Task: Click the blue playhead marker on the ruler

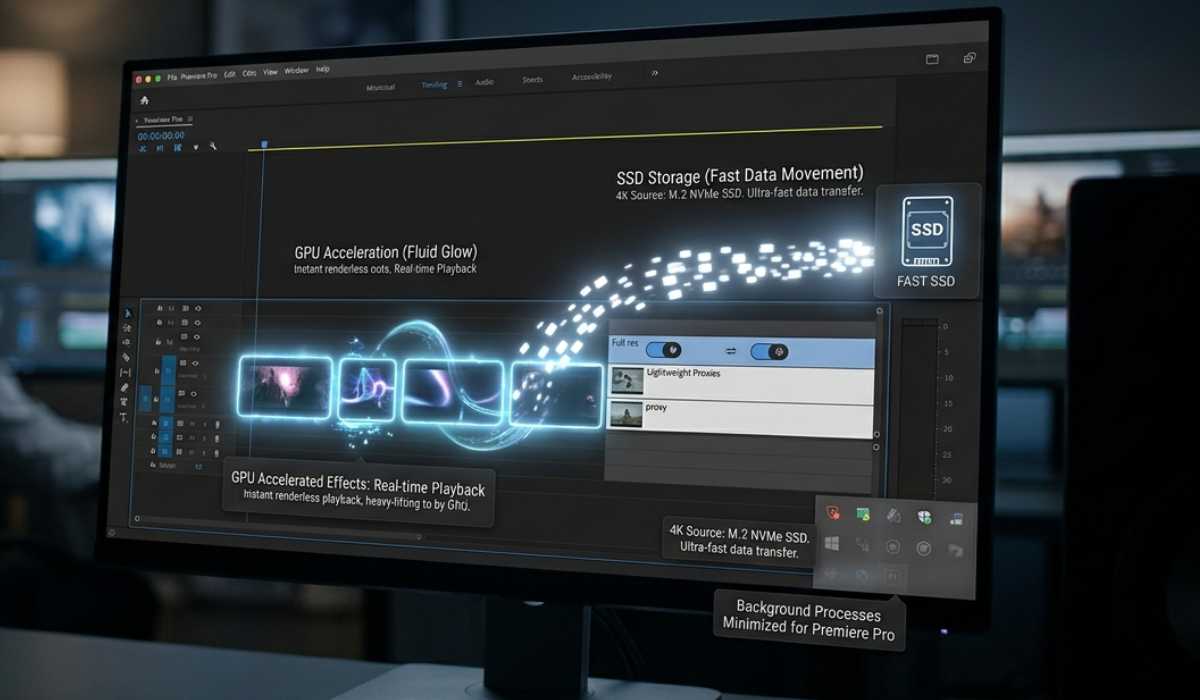Action: pyautogui.click(x=264, y=144)
